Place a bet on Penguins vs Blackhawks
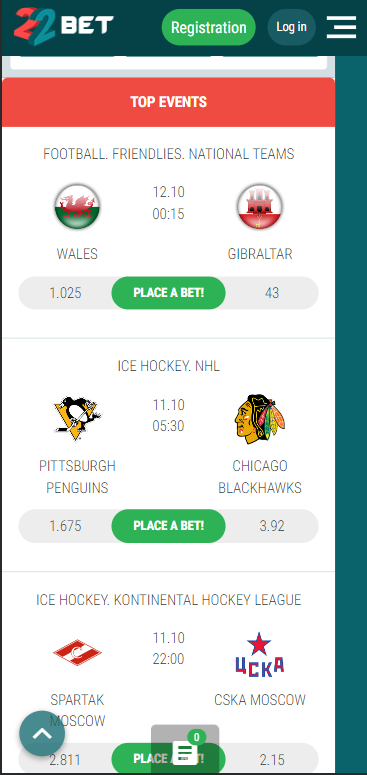Image resolution: width=367 pixels, height=775 pixels. [x=168, y=525]
